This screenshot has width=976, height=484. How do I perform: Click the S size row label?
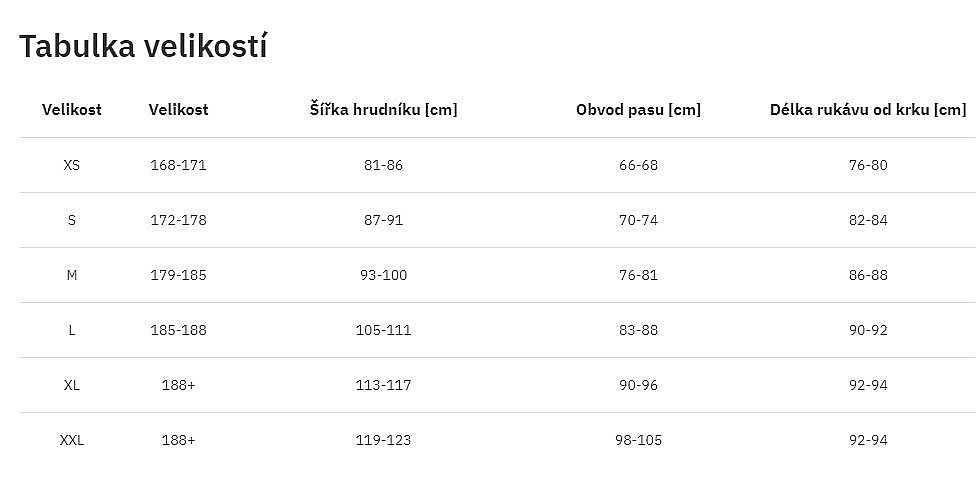(72, 220)
